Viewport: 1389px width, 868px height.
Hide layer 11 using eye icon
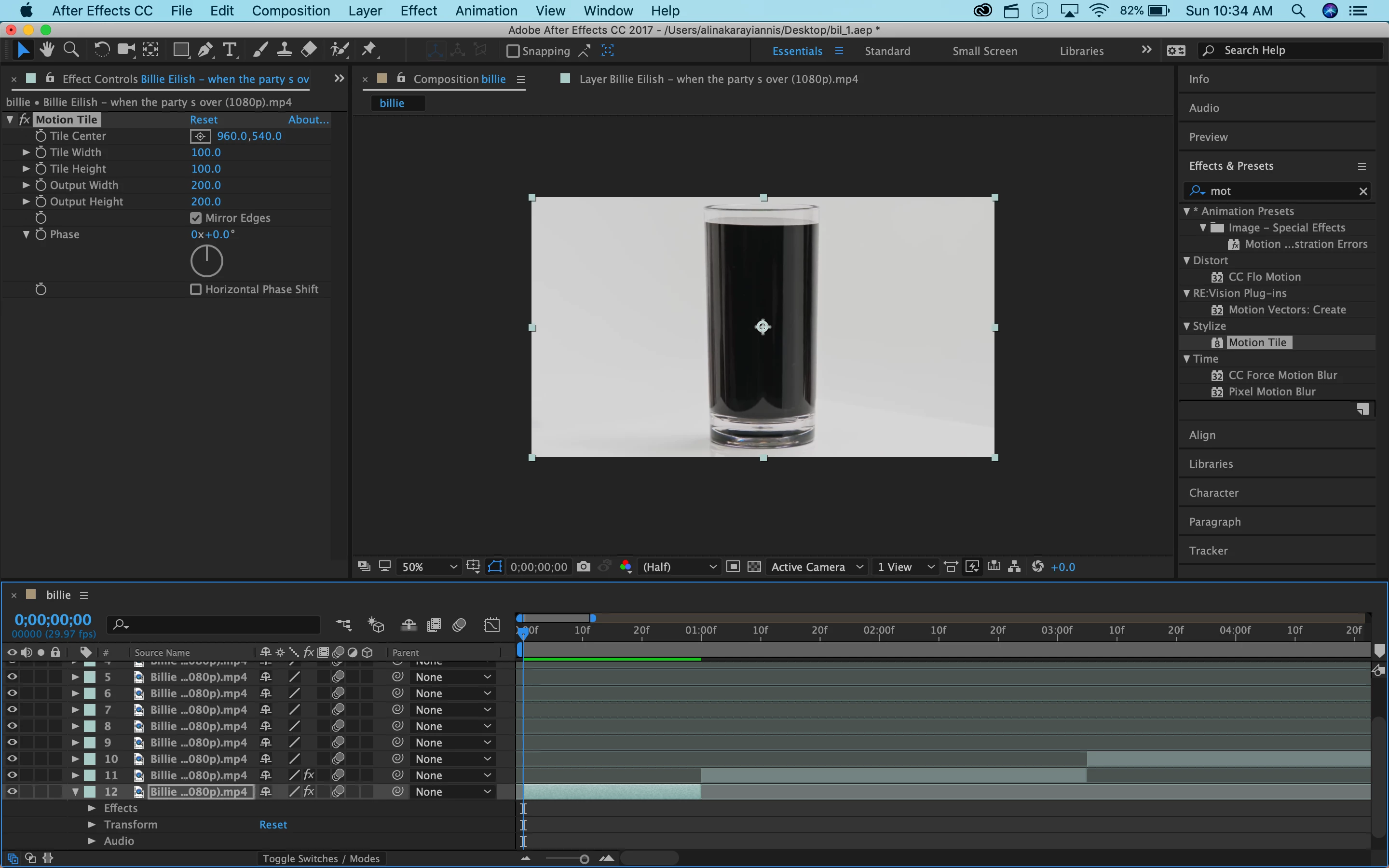(x=12, y=775)
